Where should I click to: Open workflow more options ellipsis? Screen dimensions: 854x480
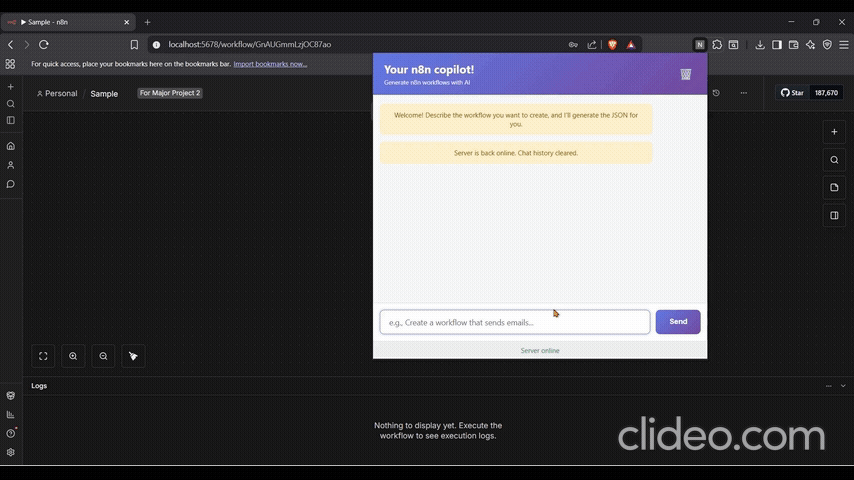coord(743,93)
